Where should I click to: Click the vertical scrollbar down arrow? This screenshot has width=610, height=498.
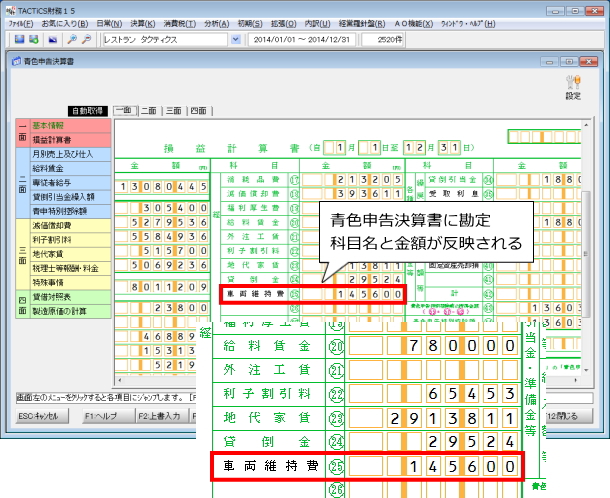coord(586,370)
